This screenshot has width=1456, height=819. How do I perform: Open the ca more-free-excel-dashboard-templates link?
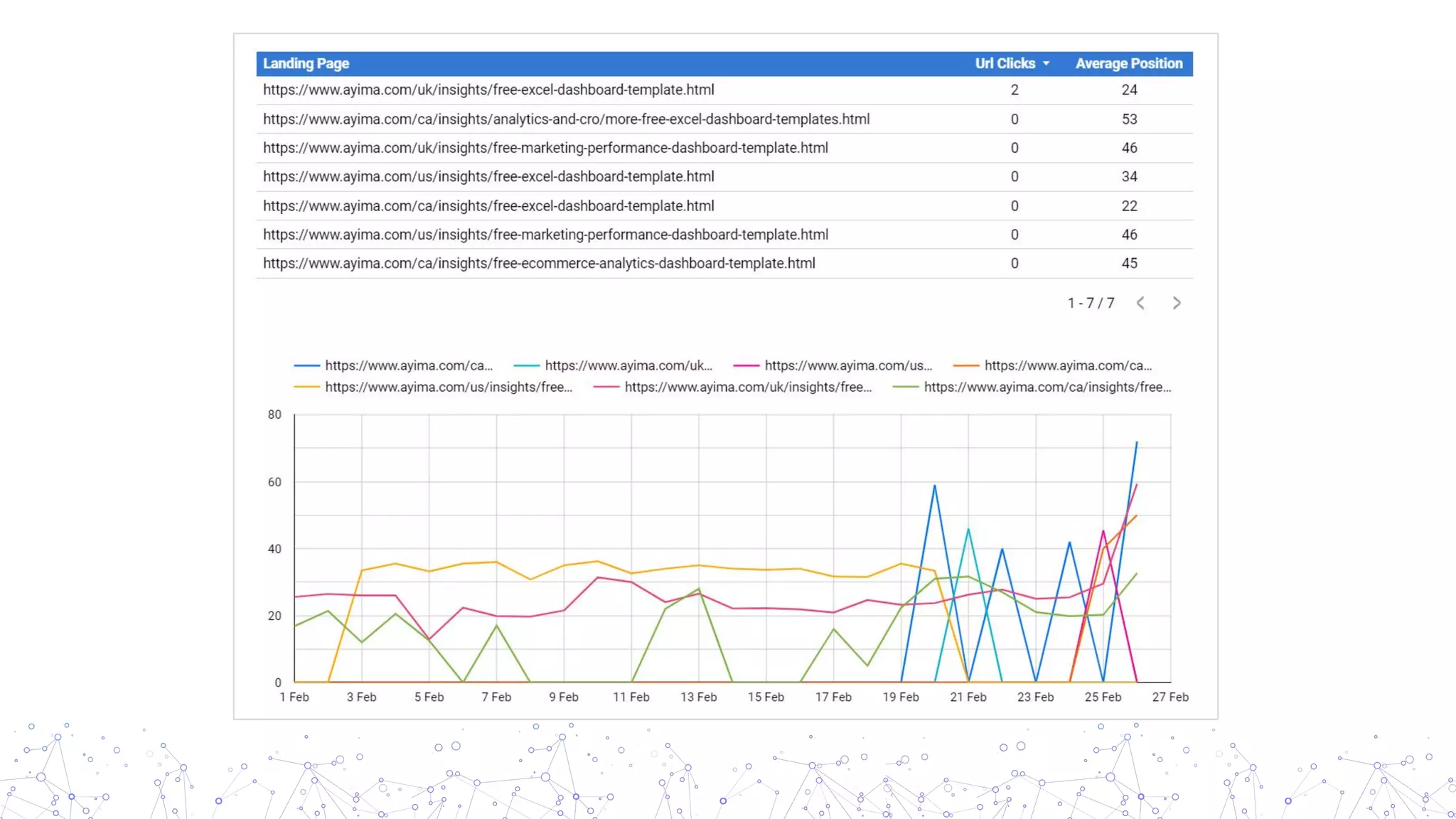click(x=566, y=119)
